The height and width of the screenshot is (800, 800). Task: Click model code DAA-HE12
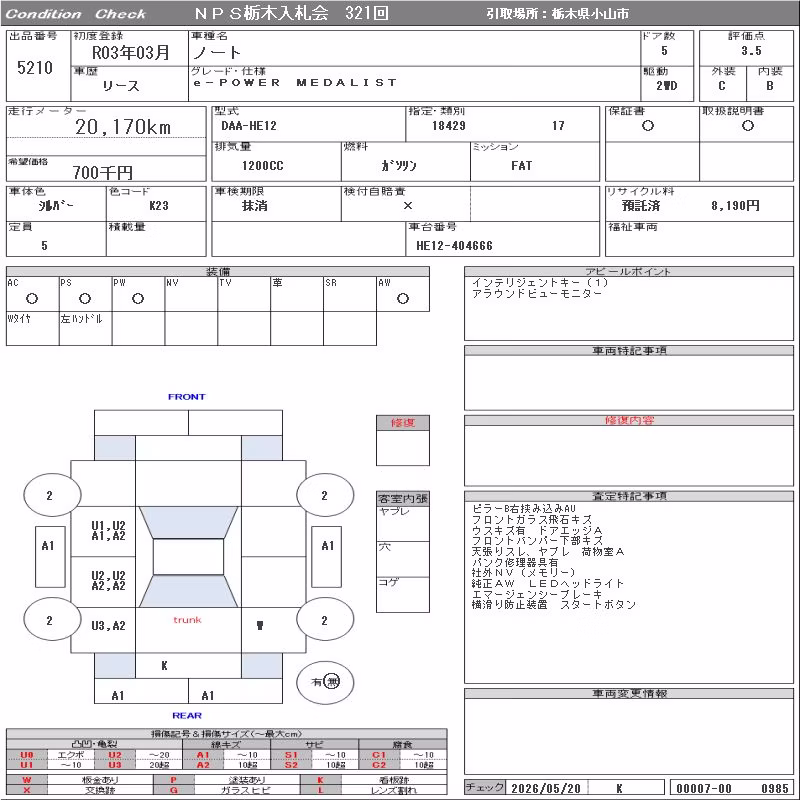coord(249,126)
